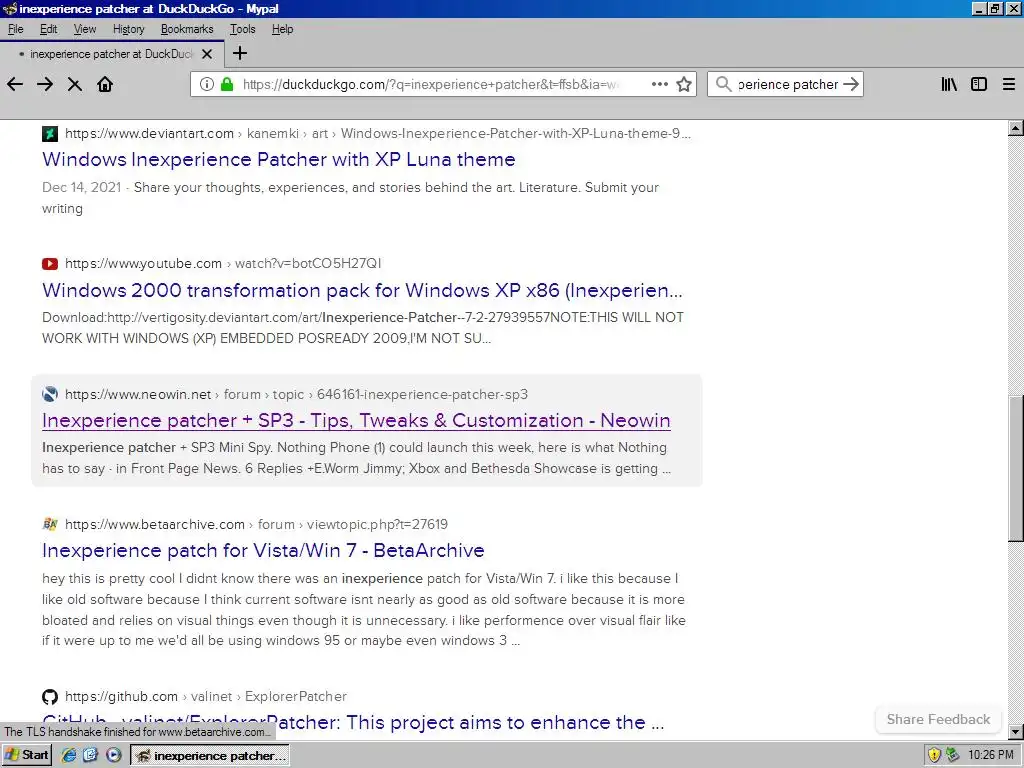Open Inexperience patcher + SP3 Neowin link
Viewport: 1024px width, 768px height.
(356, 421)
